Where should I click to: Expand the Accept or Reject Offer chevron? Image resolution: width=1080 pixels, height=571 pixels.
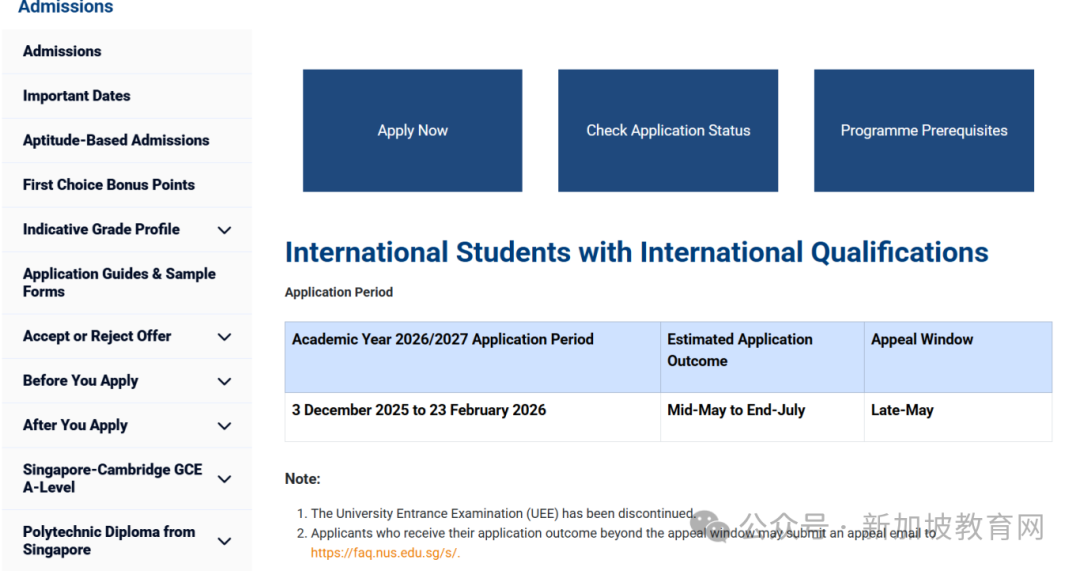(x=224, y=337)
